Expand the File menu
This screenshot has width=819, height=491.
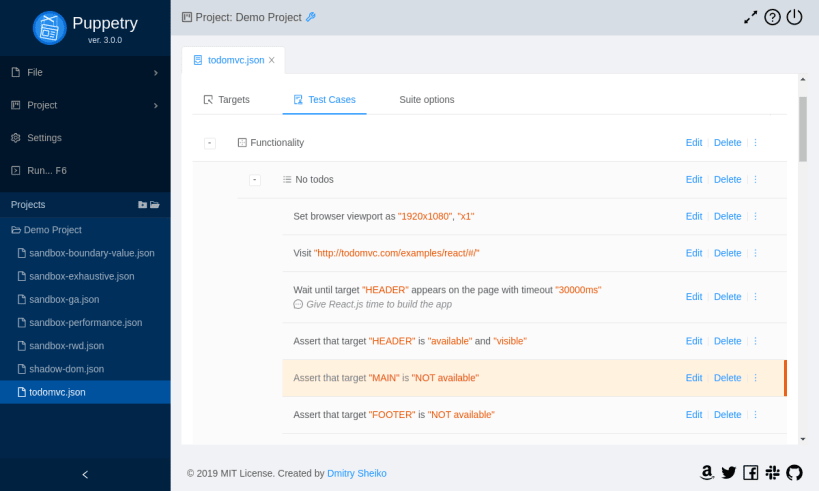[x=85, y=73]
